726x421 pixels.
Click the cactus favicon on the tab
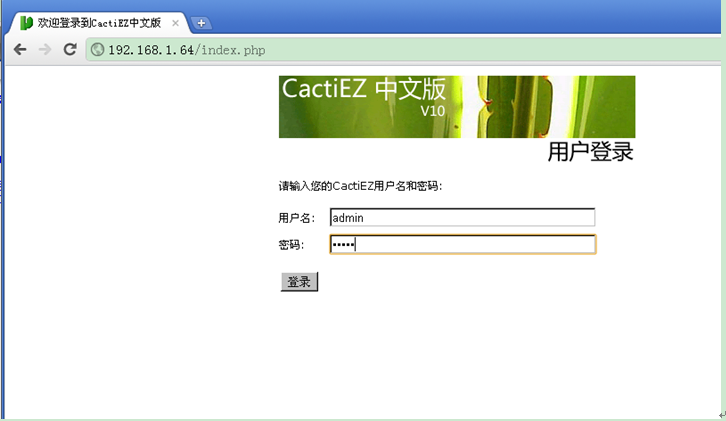pyautogui.click(x=26, y=23)
